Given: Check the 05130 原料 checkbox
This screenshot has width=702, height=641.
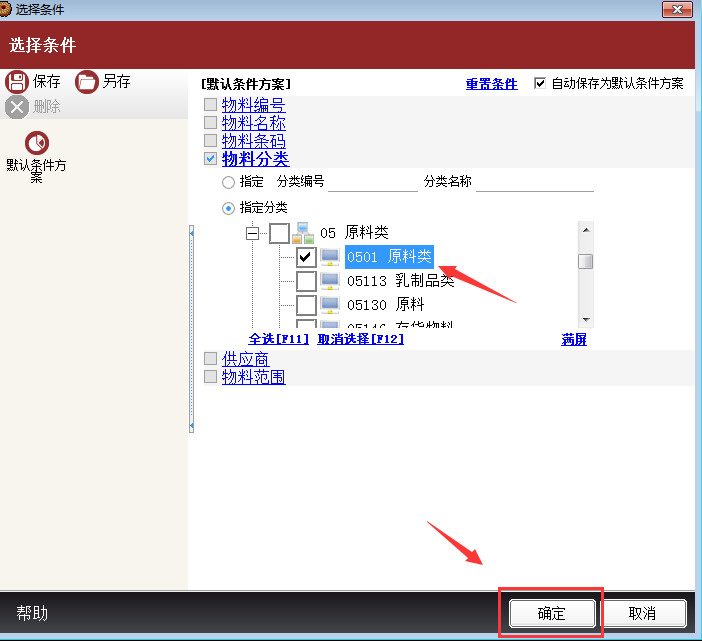Looking at the screenshot, I should tap(306, 305).
